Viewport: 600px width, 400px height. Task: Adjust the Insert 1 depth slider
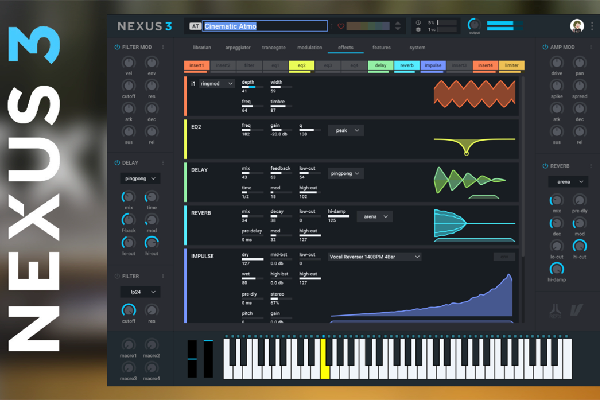(x=252, y=87)
